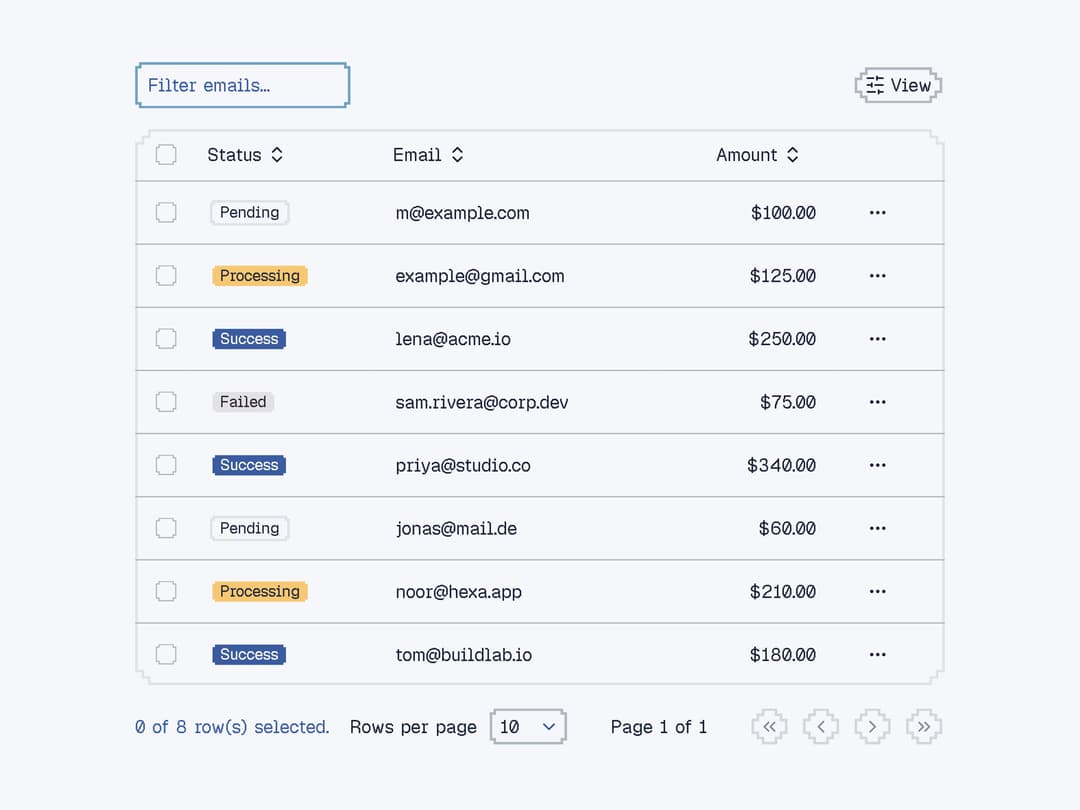Click the 'Page 1 of 1' indicator
Image resolution: width=1080 pixels, height=810 pixels.
(x=658, y=727)
